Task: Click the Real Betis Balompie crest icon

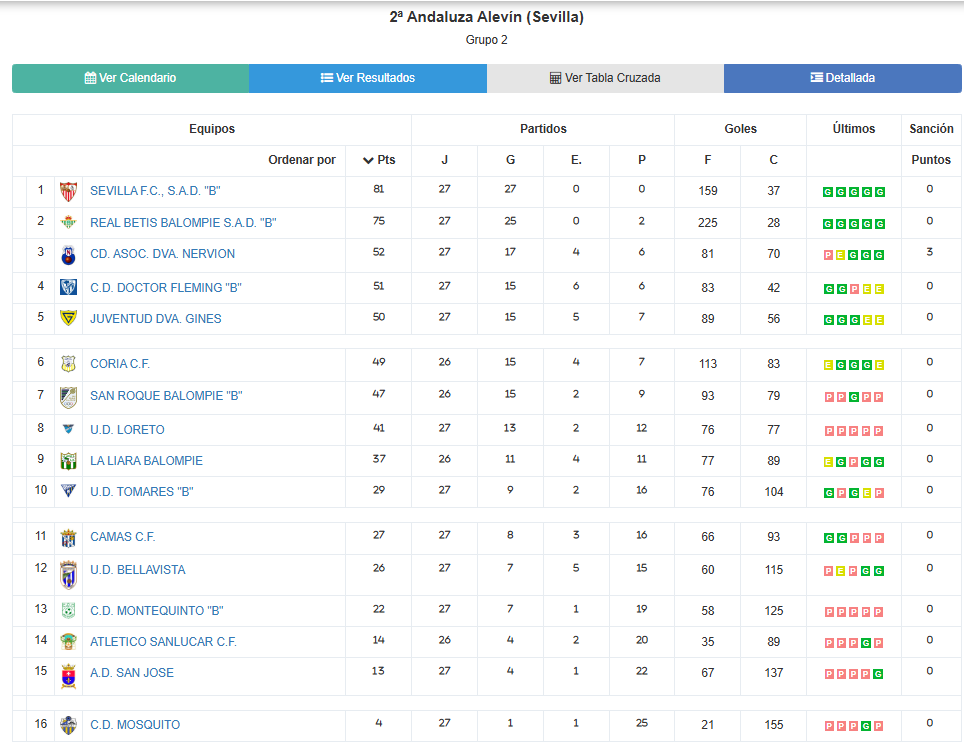Action: click(x=68, y=222)
